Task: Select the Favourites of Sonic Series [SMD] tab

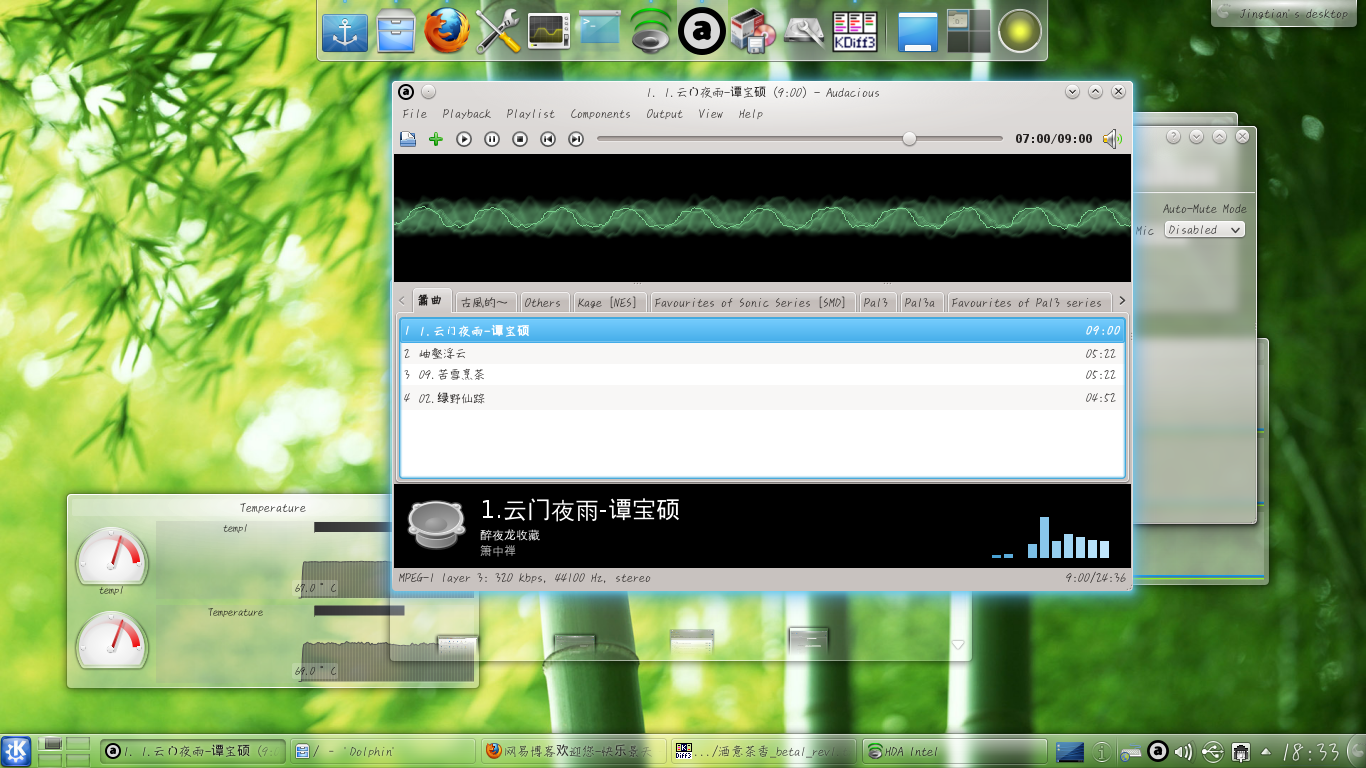Action: (x=751, y=302)
